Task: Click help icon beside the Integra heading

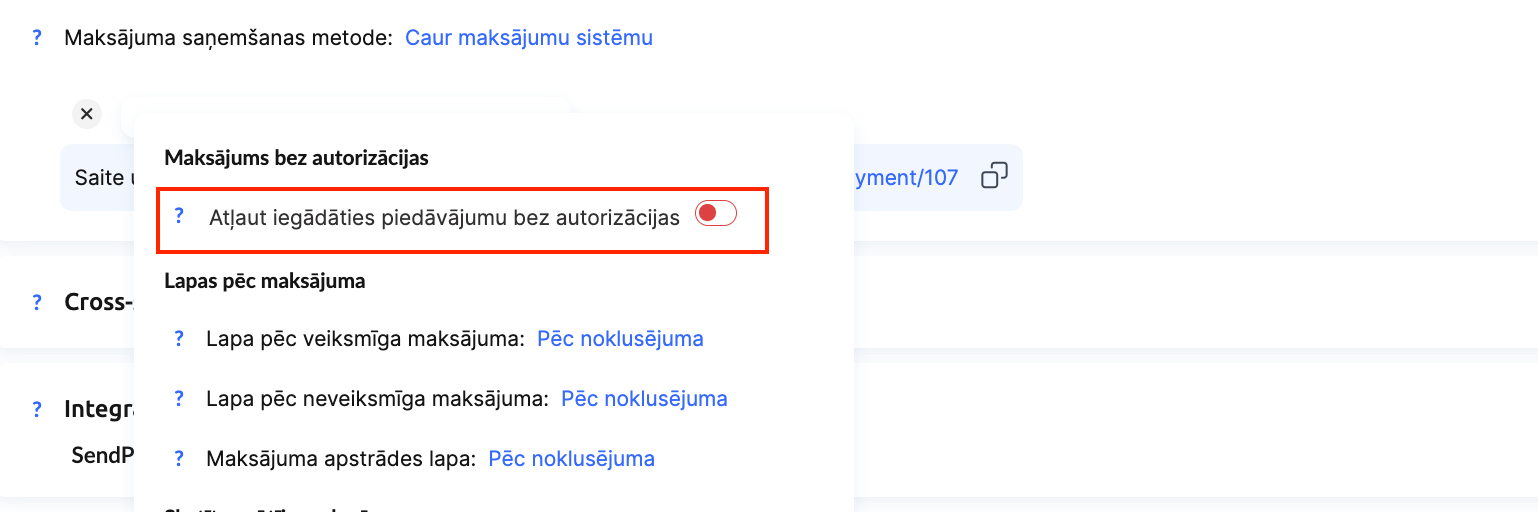Action: [x=37, y=408]
